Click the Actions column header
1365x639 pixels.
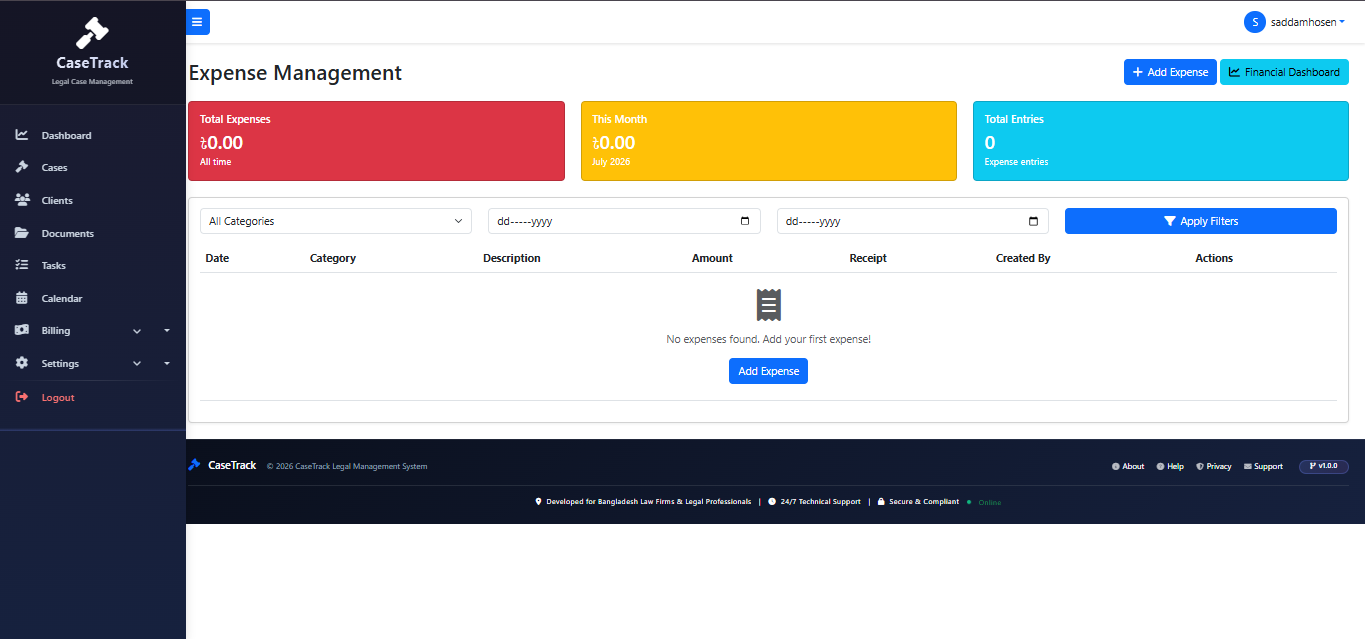point(1214,258)
